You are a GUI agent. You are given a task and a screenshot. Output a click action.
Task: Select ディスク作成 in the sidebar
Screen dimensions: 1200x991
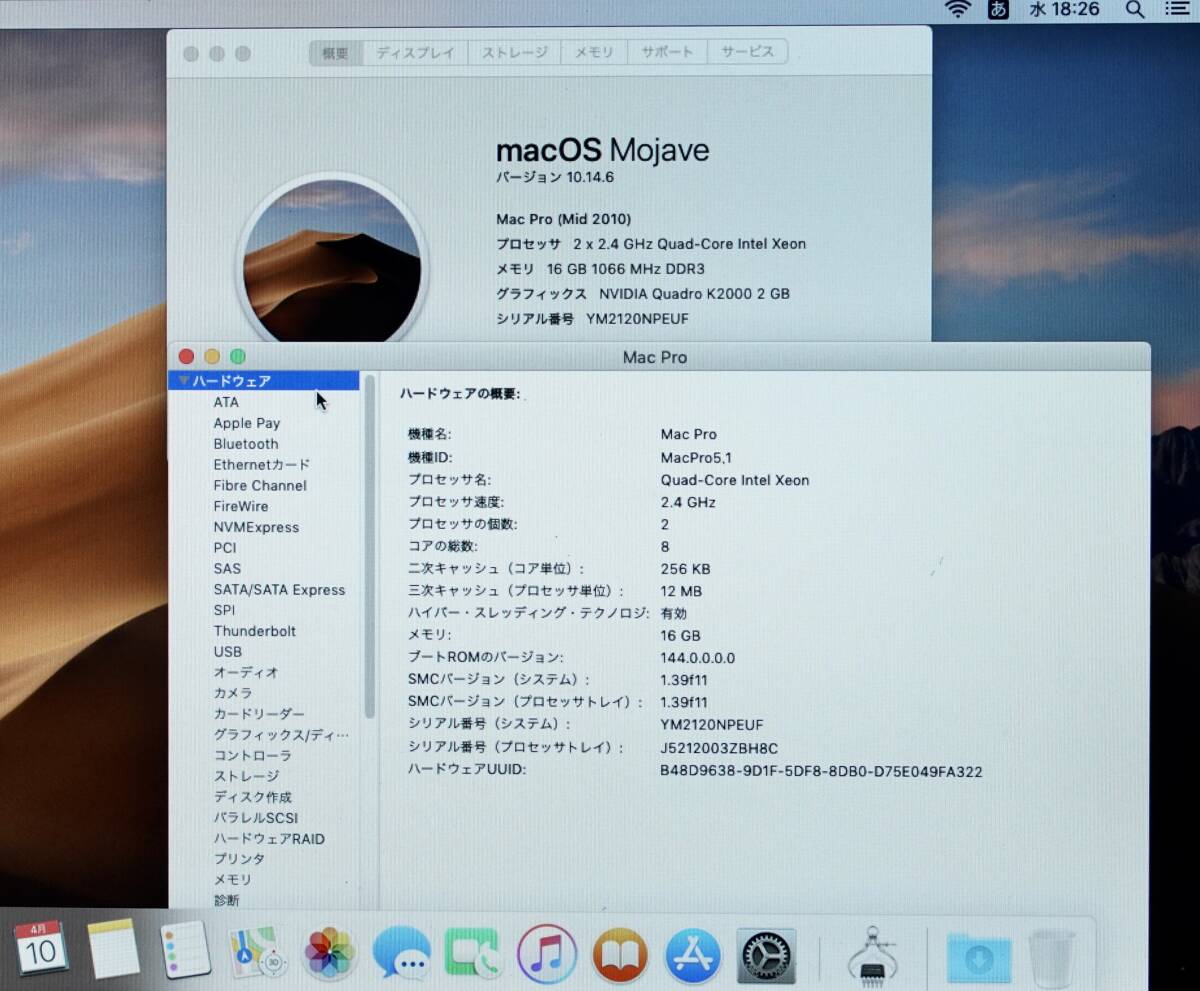coord(253,797)
